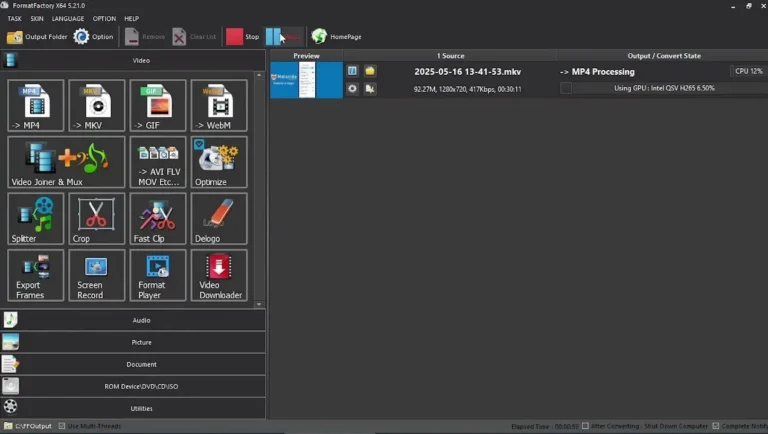The image size is (768, 434).
Task: Open the Optimize video tool
Action: click(219, 162)
